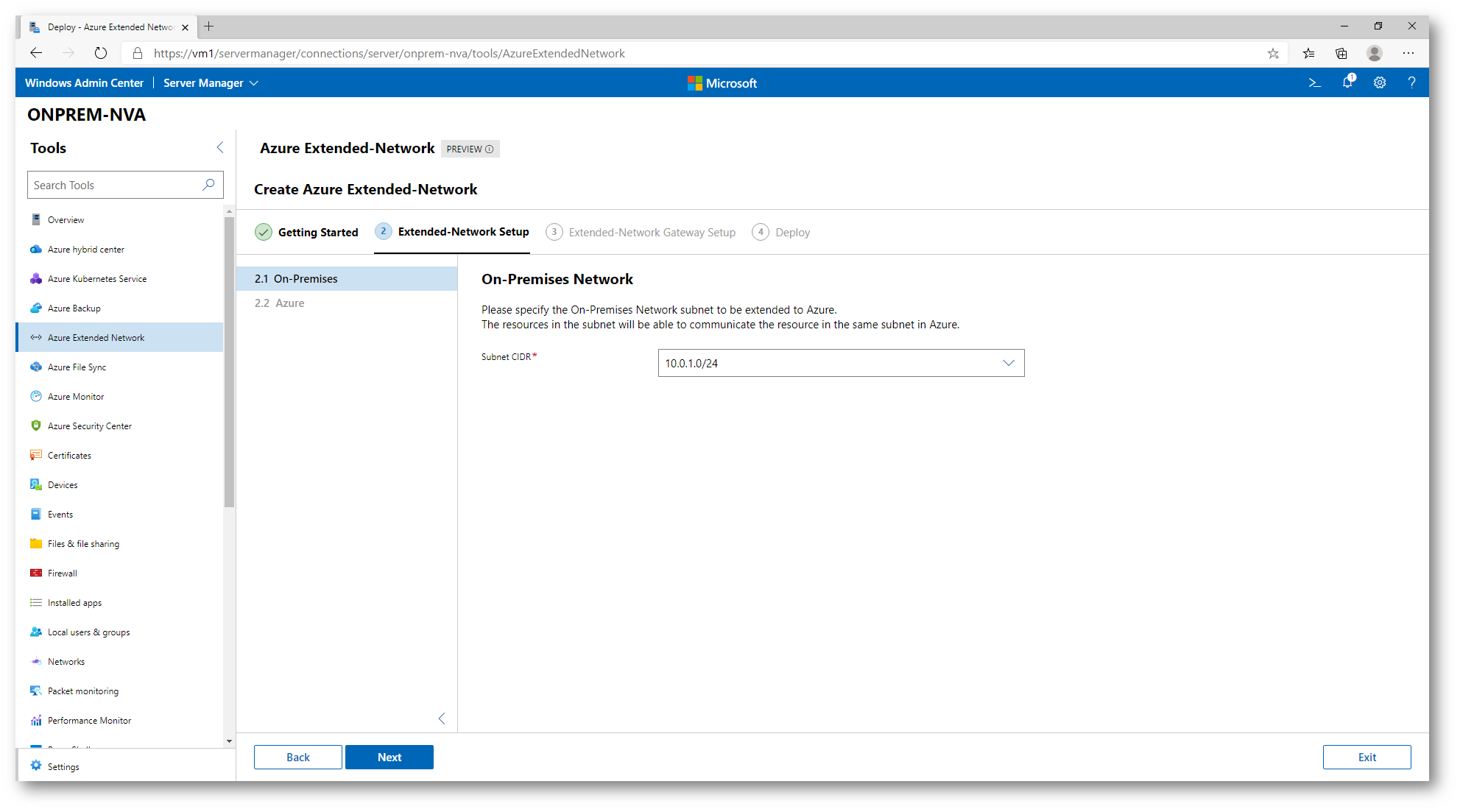Open Events tool
The width and height of the screenshot is (1460, 812).
point(119,514)
